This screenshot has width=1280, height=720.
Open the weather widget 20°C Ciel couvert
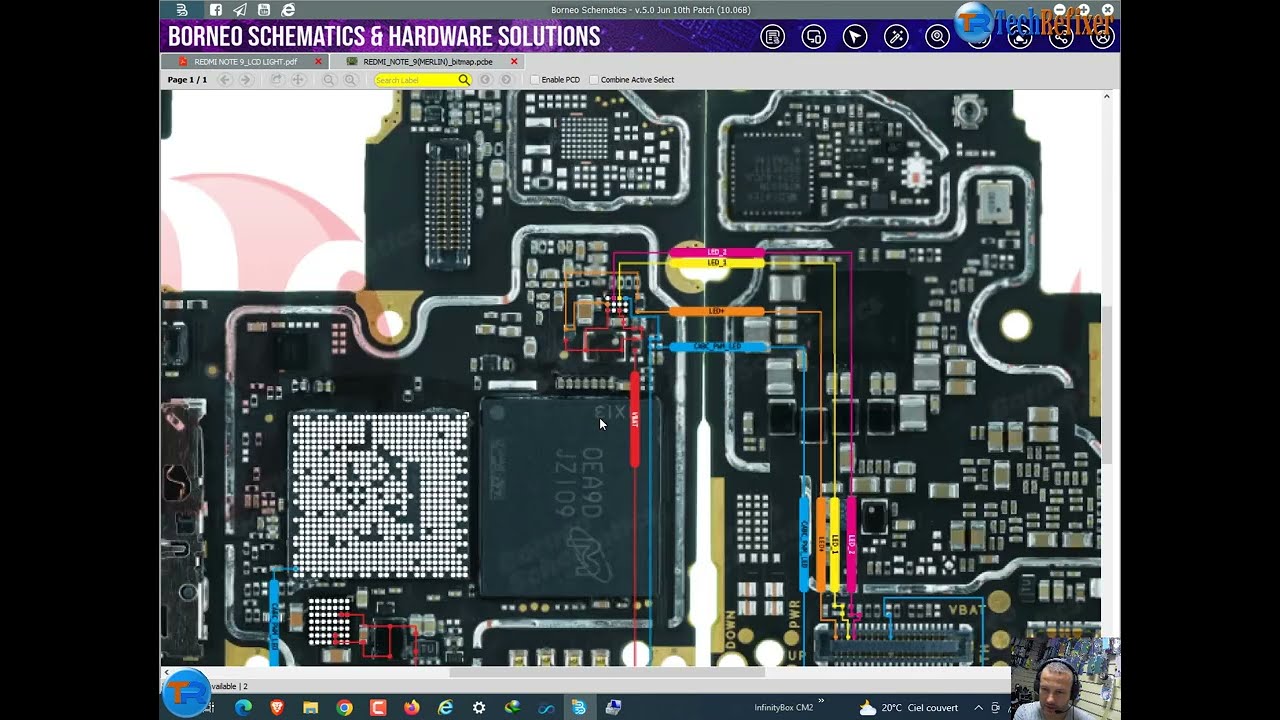[x=909, y=708]
